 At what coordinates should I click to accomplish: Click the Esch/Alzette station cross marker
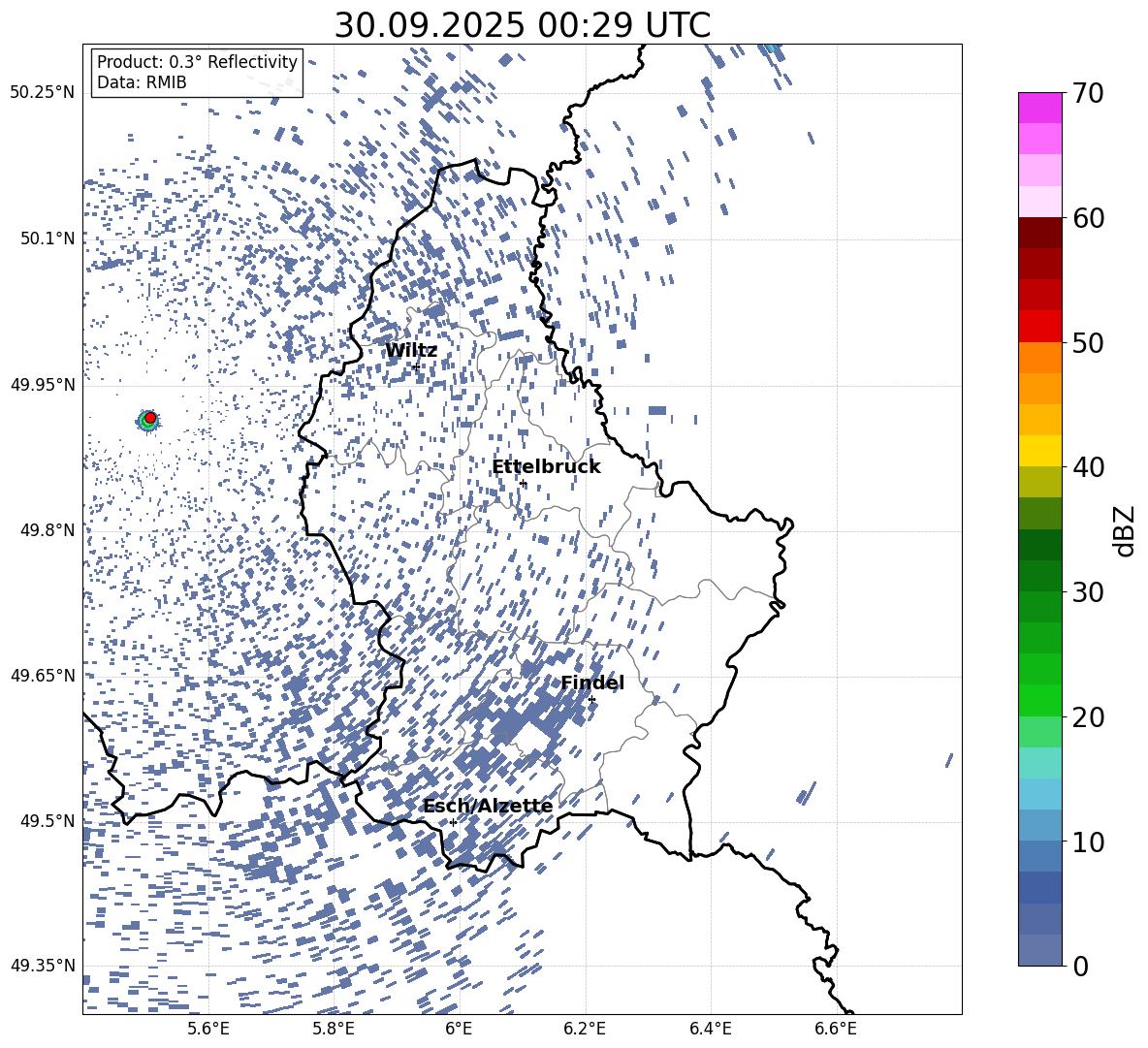point(453,822)
